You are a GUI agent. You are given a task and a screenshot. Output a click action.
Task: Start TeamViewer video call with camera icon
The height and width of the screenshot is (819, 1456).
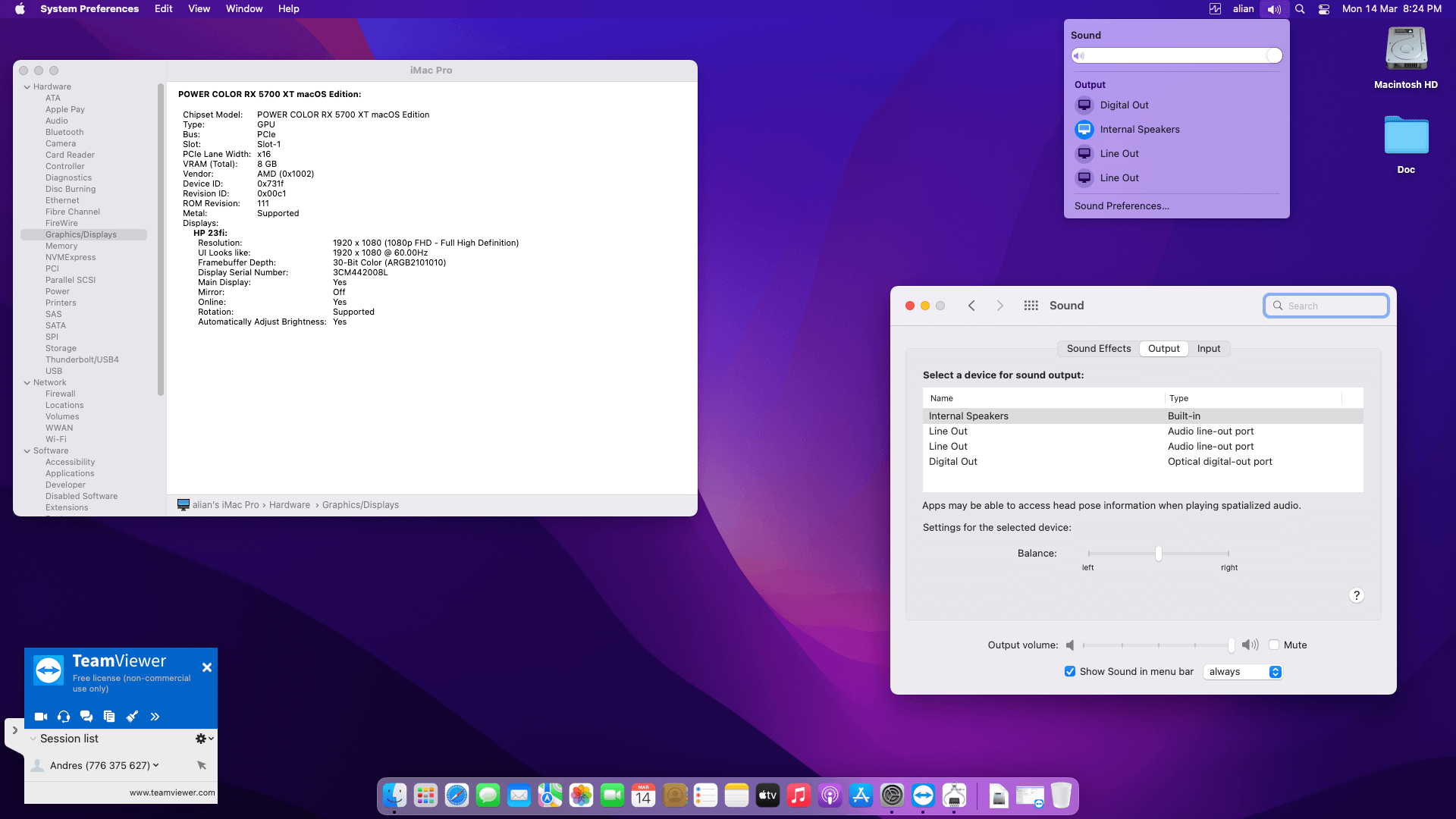coord(41,717)
